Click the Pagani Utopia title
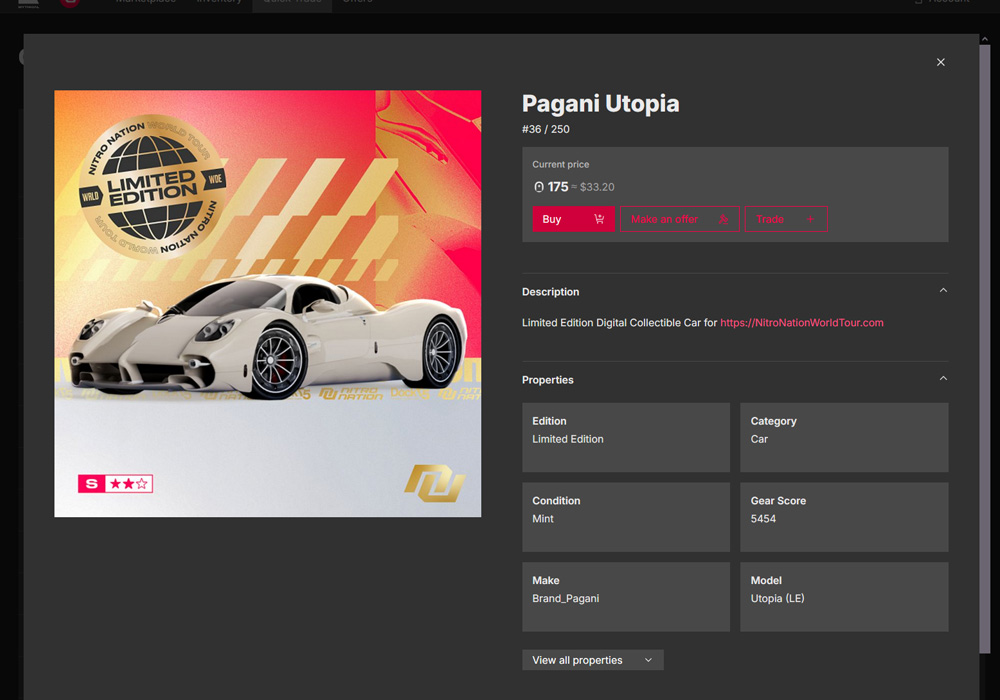 click(x=600, y=103)
